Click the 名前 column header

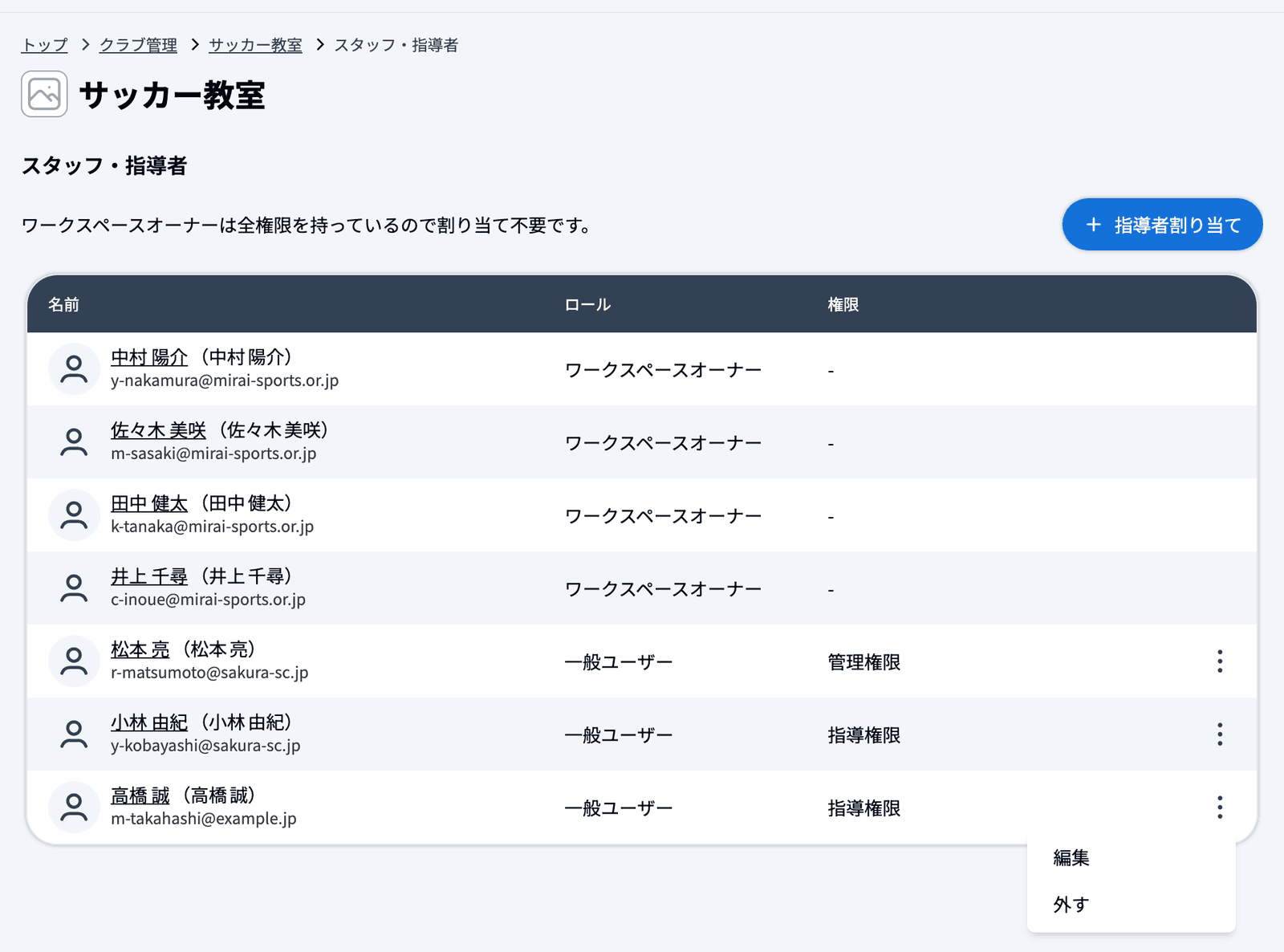point(63,304)
